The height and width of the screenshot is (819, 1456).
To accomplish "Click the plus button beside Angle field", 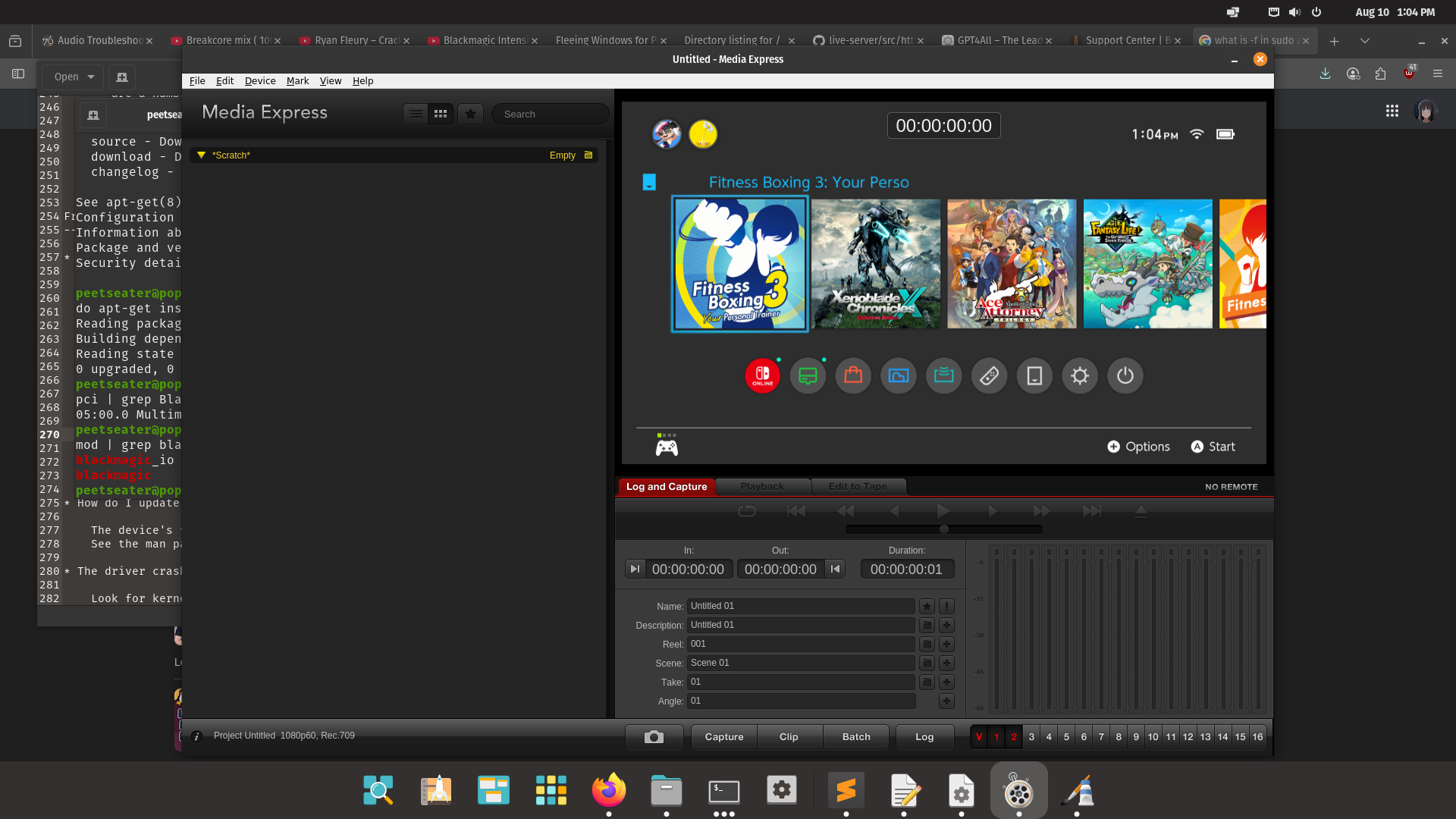I will [946, 701].
